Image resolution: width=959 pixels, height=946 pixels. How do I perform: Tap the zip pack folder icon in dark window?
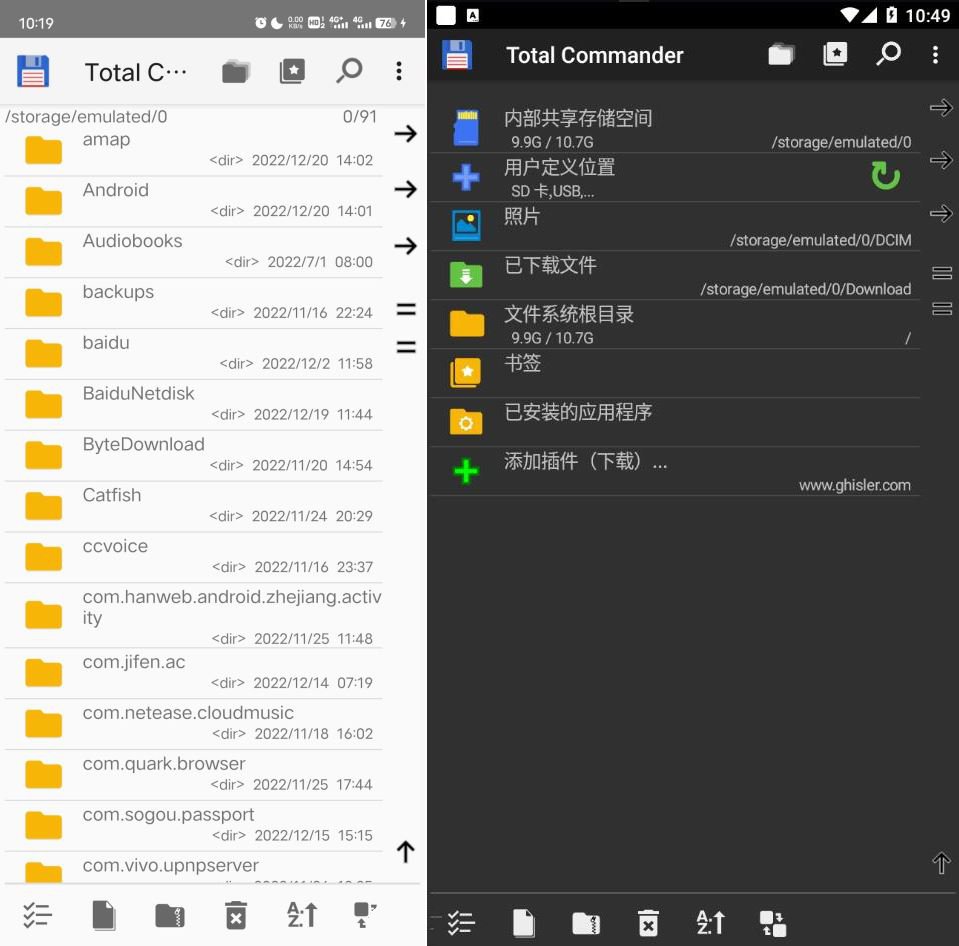click(x=586, y=923)
